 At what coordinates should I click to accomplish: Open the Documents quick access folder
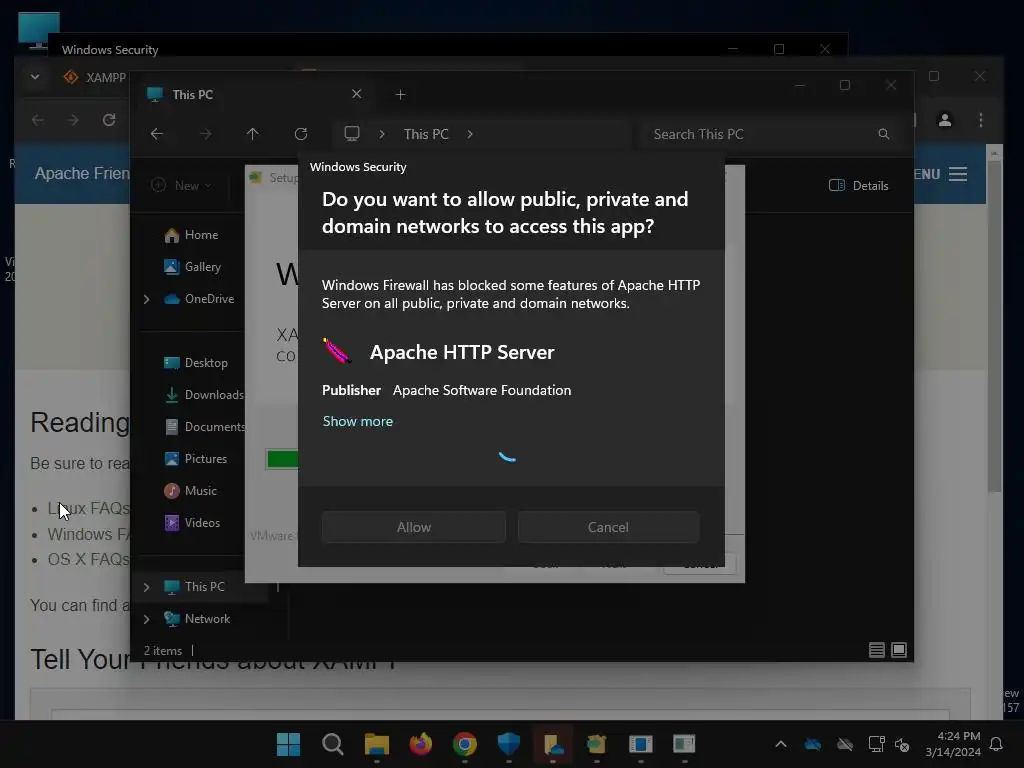(x=204, y=426)
